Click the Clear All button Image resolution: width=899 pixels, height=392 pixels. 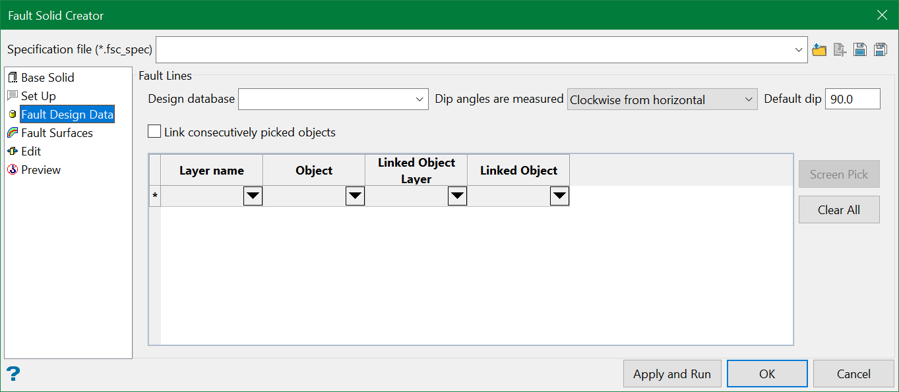point(839,210)
